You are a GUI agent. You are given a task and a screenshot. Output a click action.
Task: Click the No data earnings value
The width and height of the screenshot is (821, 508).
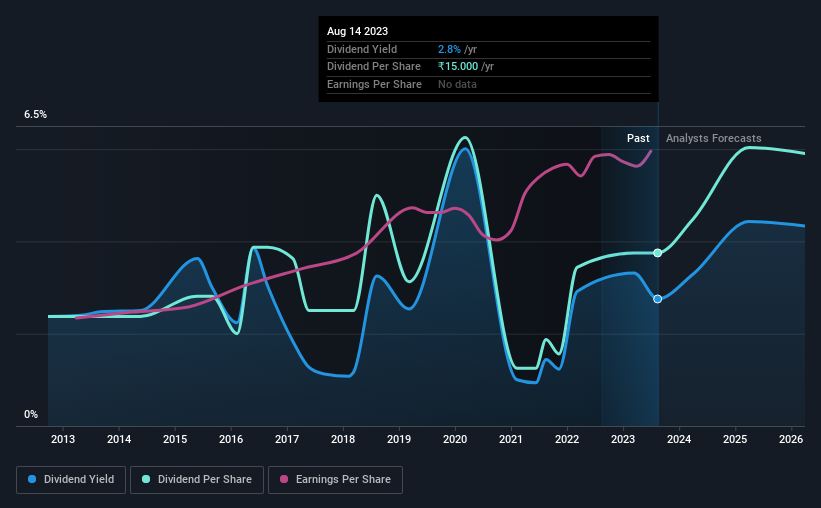point(458,84)
